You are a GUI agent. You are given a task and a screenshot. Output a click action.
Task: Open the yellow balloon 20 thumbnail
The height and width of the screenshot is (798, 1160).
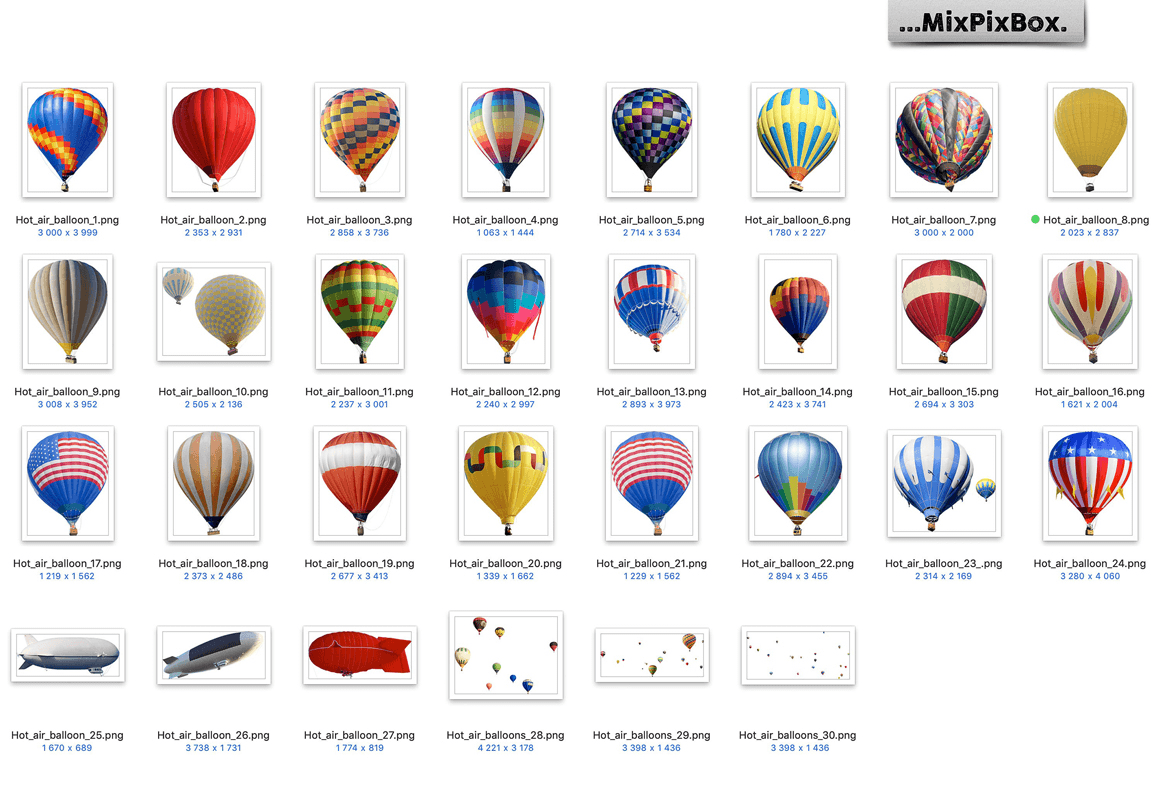505,483
